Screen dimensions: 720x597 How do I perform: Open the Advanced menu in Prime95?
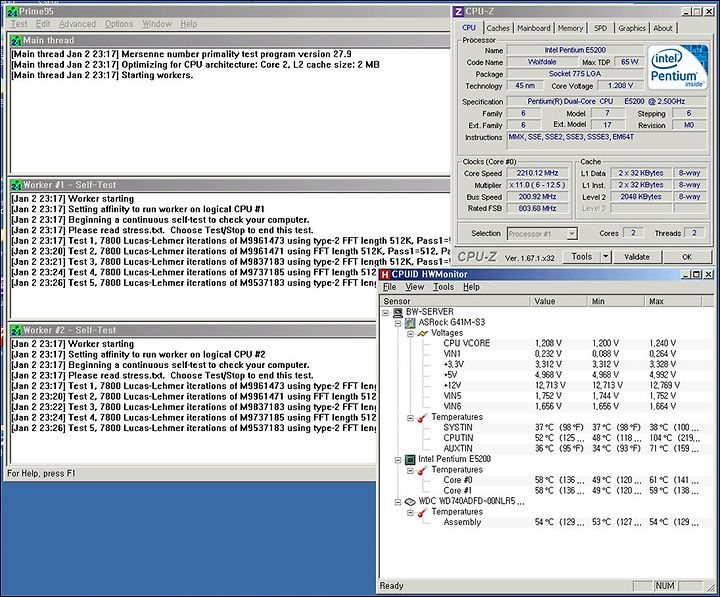click(77, 24)
